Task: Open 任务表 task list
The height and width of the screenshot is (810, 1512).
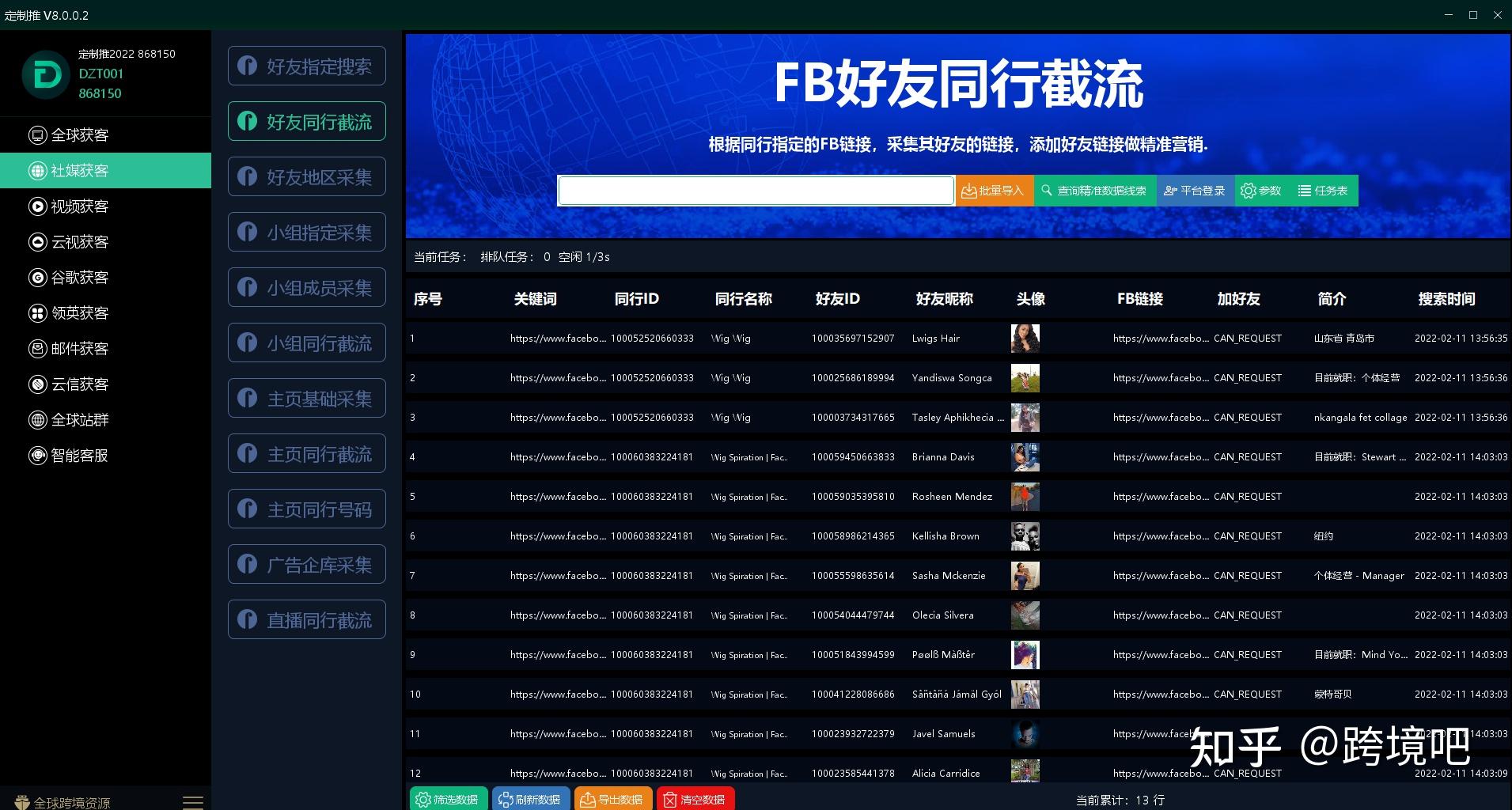Action: [1323, 191]
